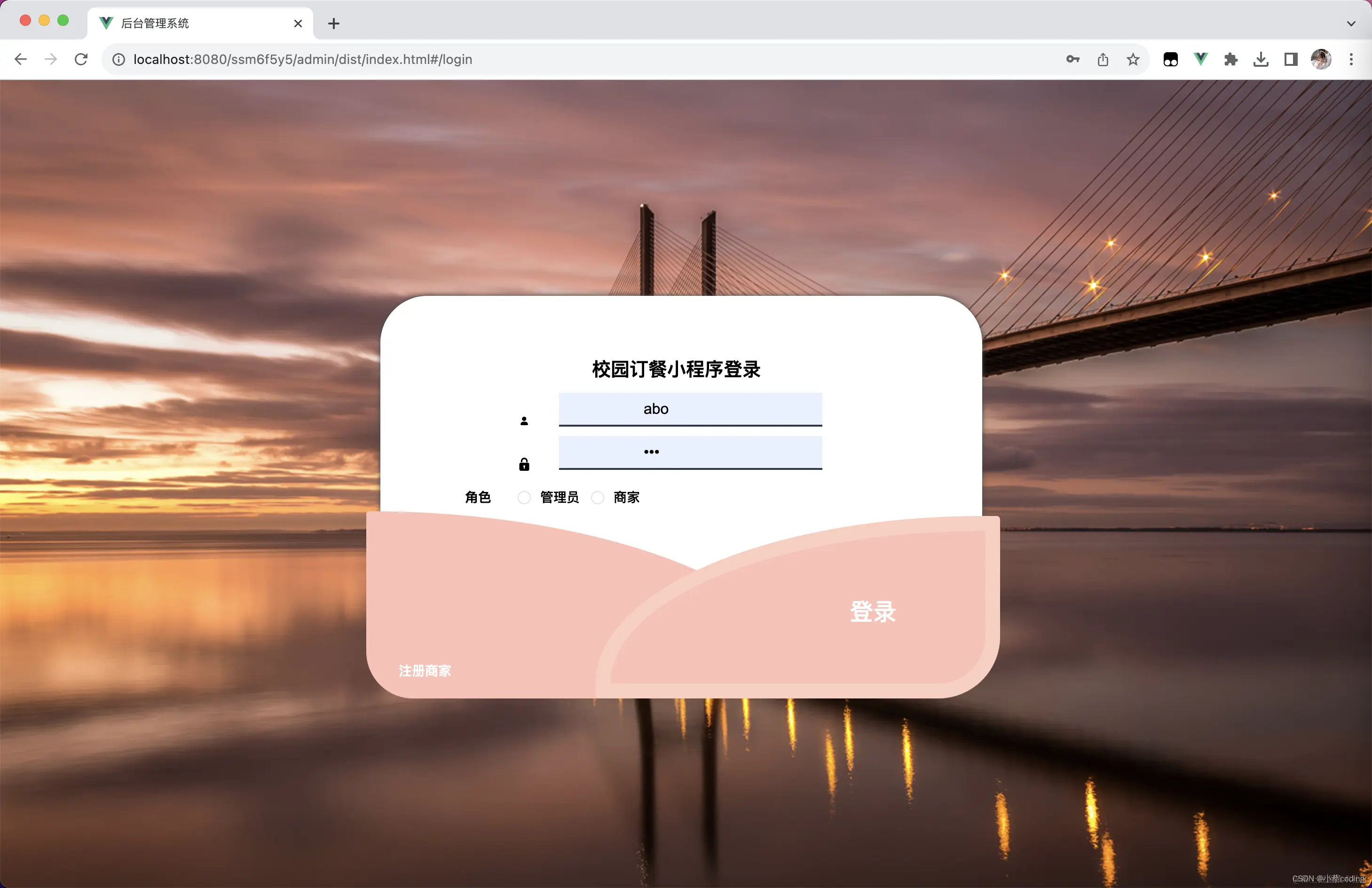Click the new tab plus button
This screenshot has height=888, width=1372.
334,23
